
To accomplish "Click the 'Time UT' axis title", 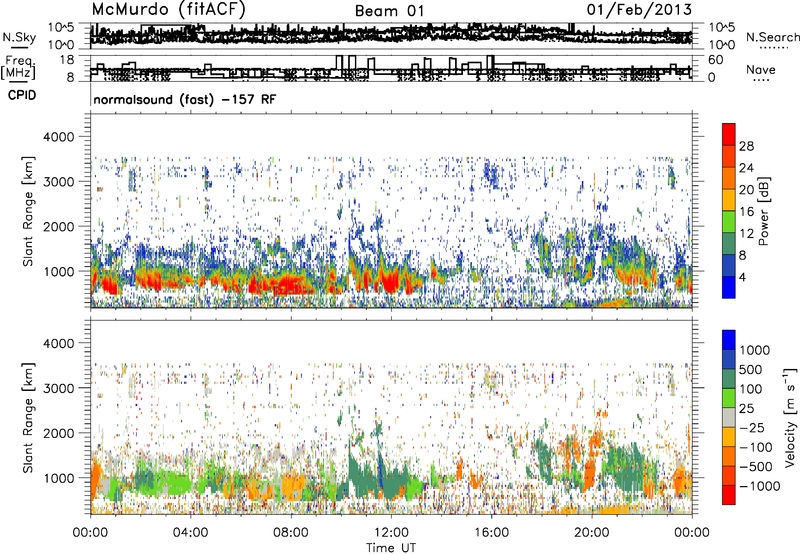I will tap(391, 548).
